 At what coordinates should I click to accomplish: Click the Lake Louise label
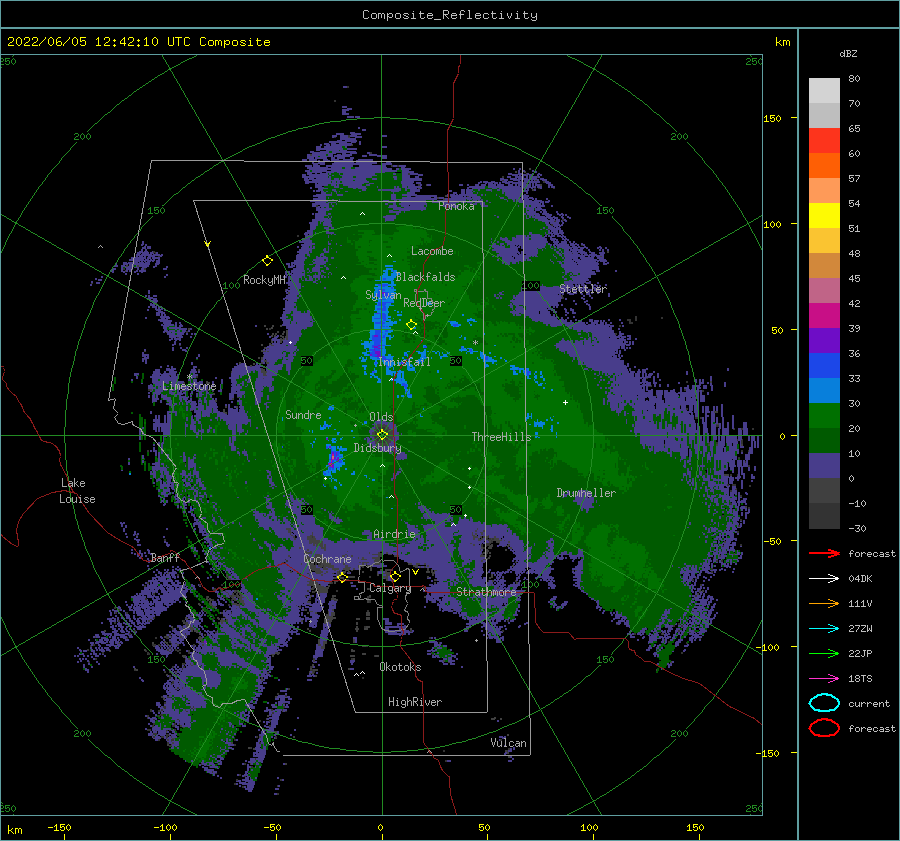77,491
